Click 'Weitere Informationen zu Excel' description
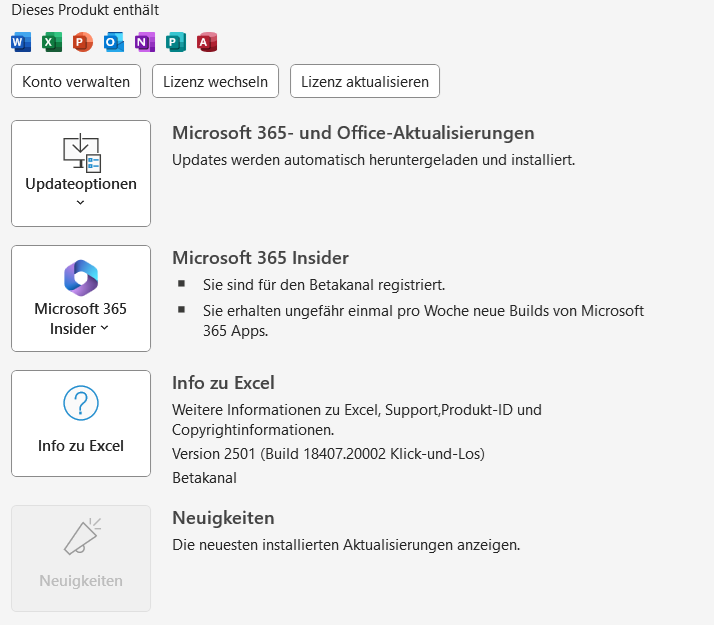Viewport: 714px width, 625px height. tap(357, 420)
